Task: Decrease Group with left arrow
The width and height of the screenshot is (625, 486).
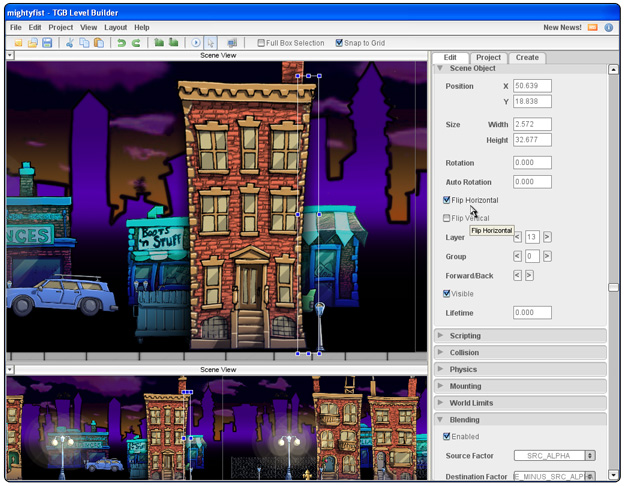Action: click(x=517, y=256)
